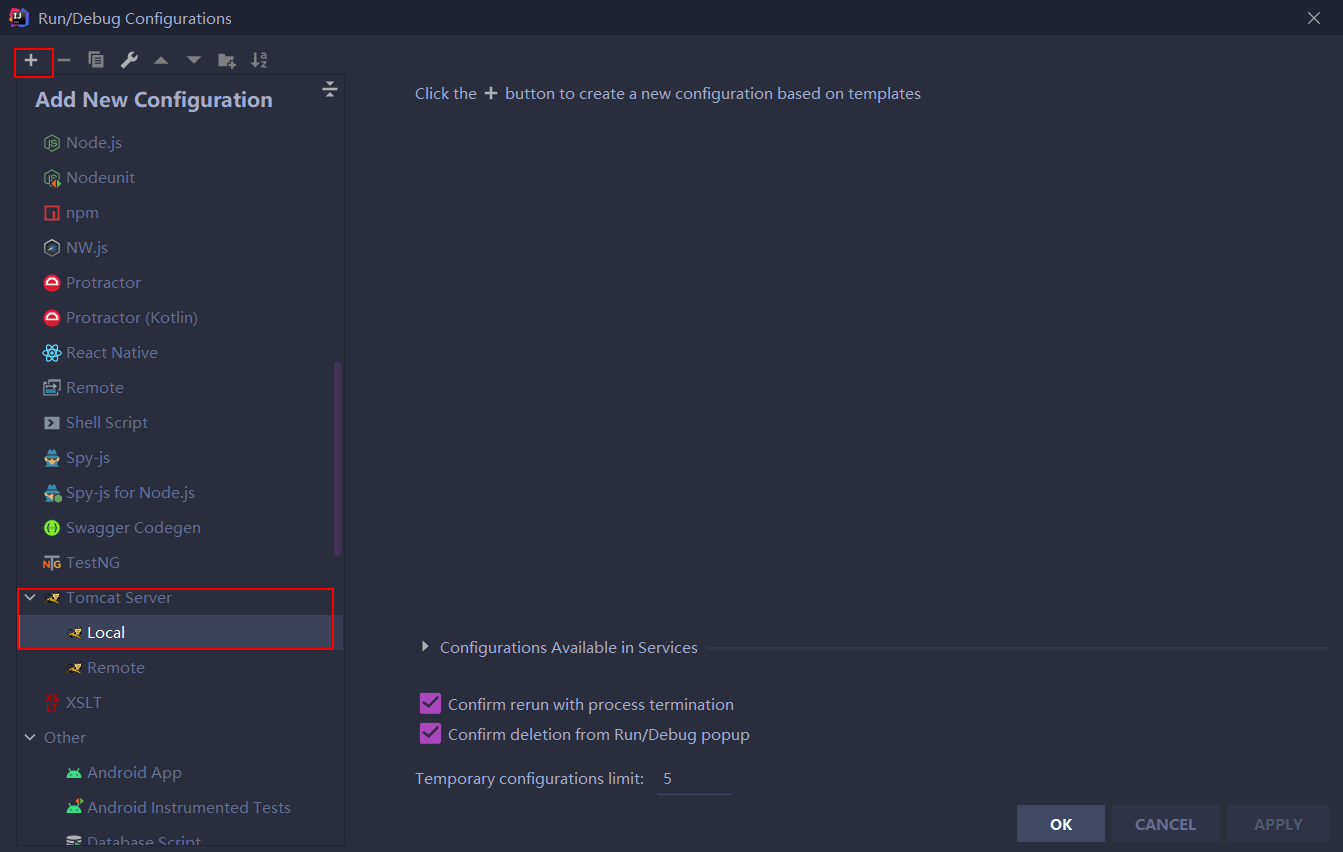
Task: Click the Add New Configuration plus button
Action: click(32, 60)
